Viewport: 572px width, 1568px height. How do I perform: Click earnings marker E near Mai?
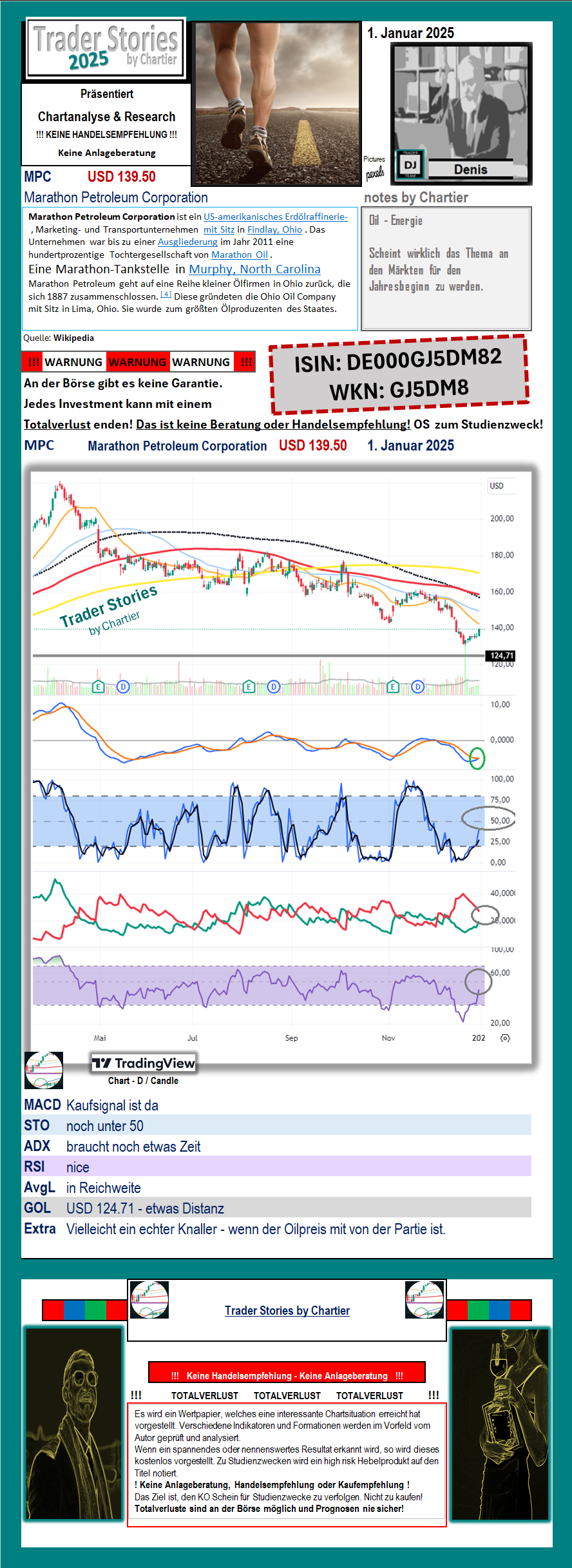(x=98, y=687)
